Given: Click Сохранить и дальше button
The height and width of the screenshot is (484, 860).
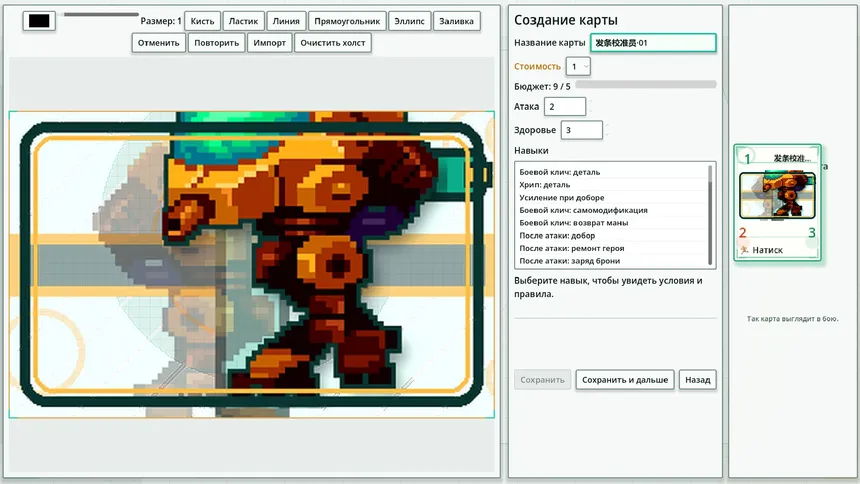Looking at the screenshot, I should (x=625, y=380).
